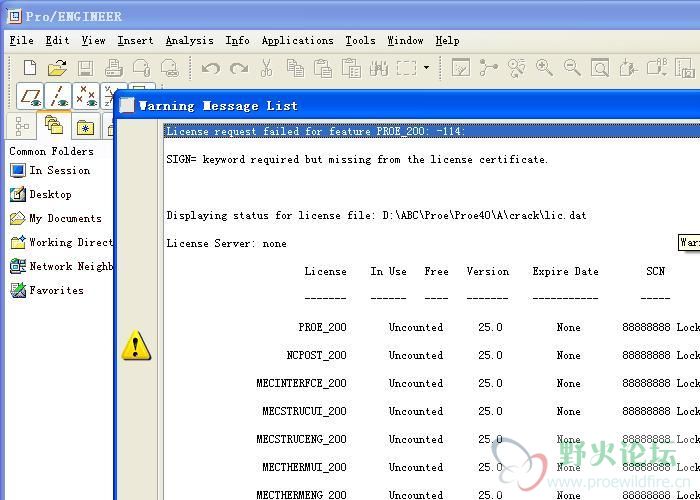Click the Refit view icon

tap(600, 68)
